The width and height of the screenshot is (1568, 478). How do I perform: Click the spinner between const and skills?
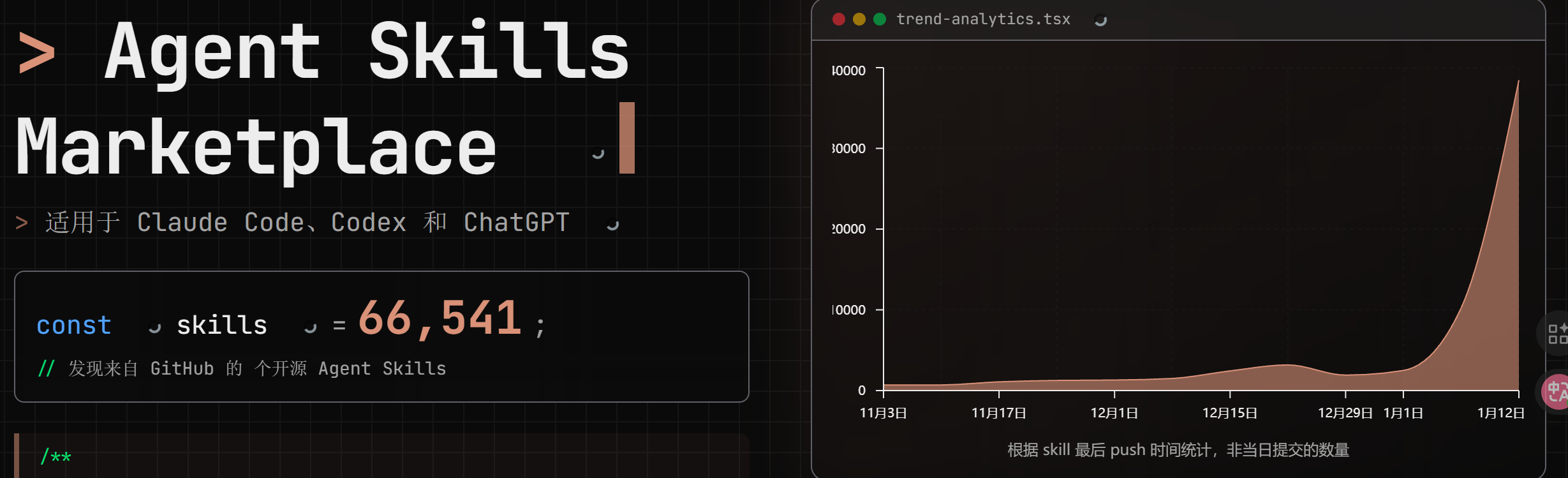pyautogui.click(x=154, y=328)
